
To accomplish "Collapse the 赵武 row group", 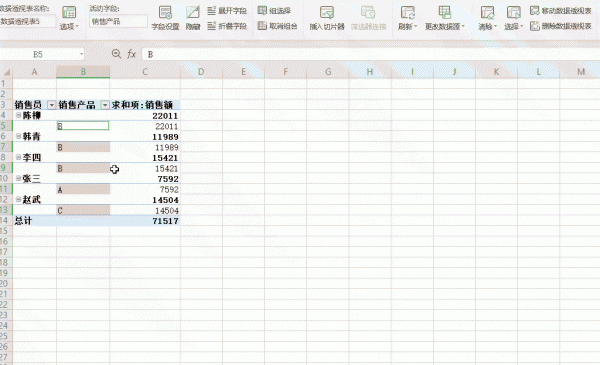I will click(18, 199).
